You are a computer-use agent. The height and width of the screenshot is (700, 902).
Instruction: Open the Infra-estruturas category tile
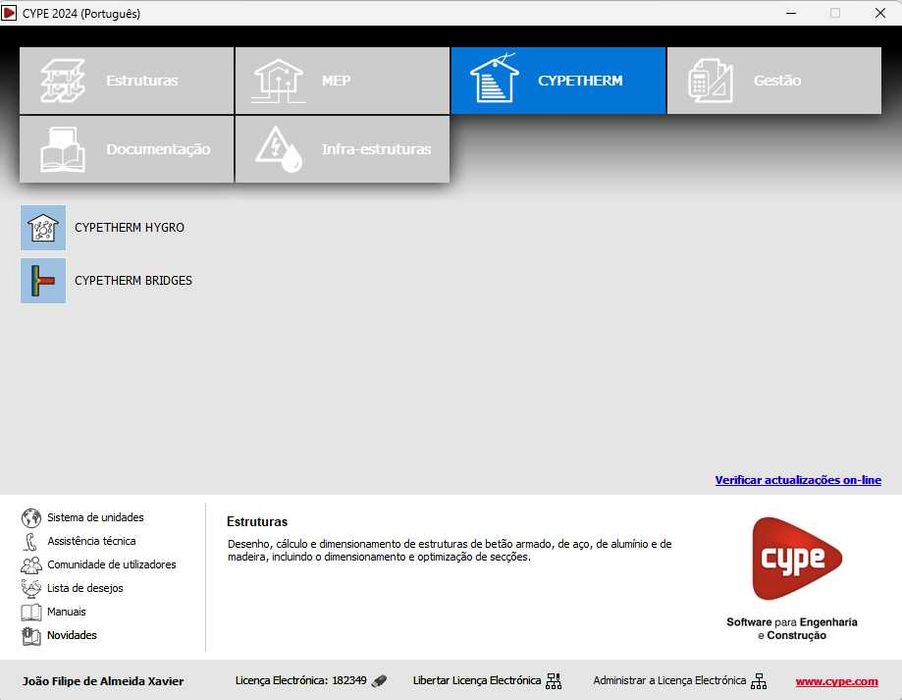tap(342, 149)
